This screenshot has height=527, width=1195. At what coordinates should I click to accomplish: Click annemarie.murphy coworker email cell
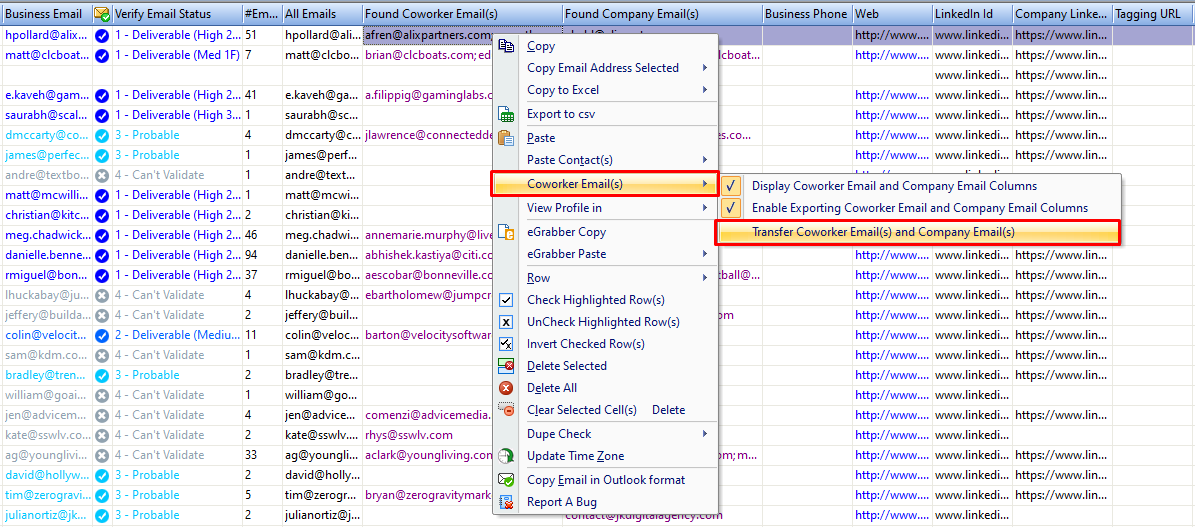coord(428,235)
